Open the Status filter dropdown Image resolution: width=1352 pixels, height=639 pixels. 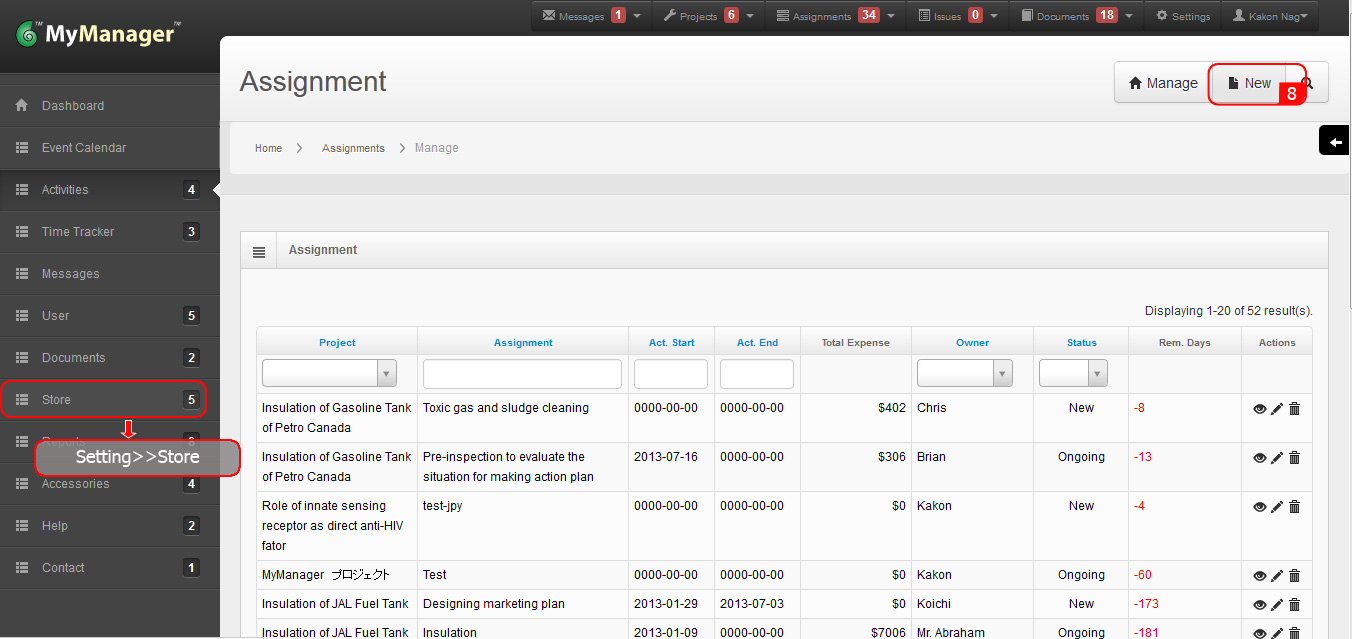coord(1073,374)
